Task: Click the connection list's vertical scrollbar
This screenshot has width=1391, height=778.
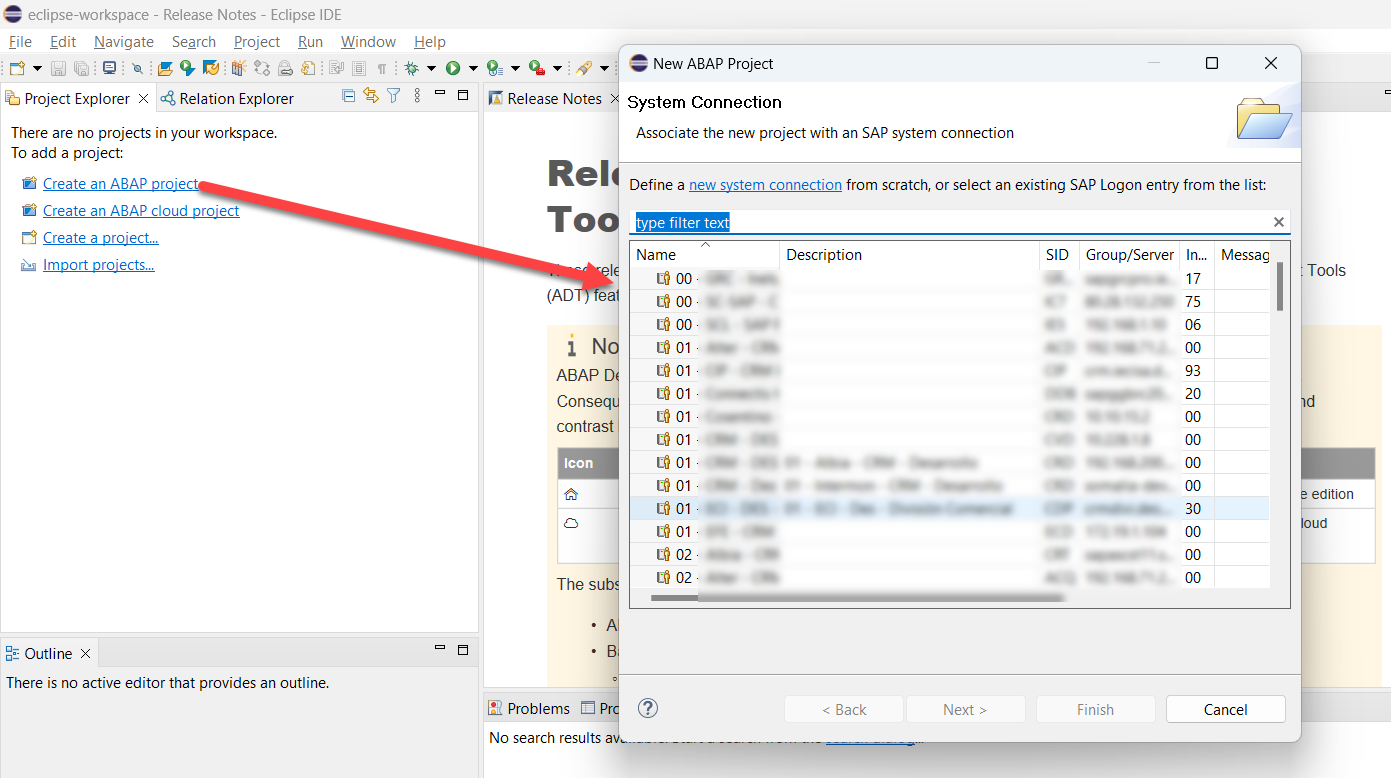Action: click(1279, 287)
